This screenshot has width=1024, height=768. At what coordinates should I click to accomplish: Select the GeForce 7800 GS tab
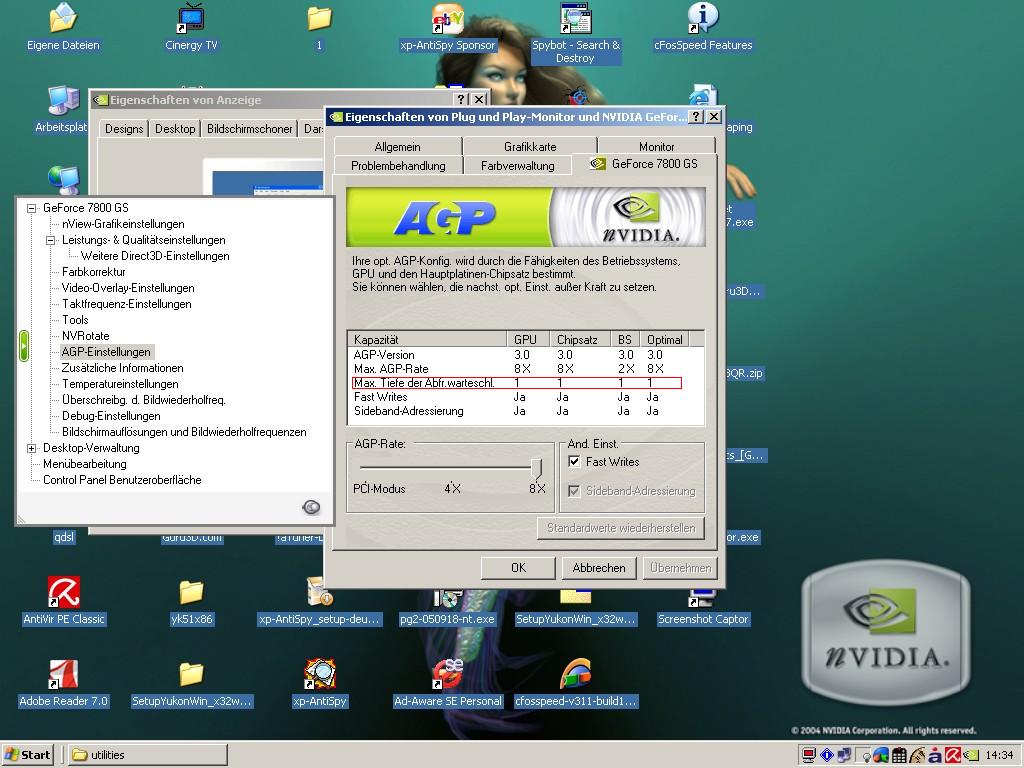pyautogui.click(x=645, y=164)
